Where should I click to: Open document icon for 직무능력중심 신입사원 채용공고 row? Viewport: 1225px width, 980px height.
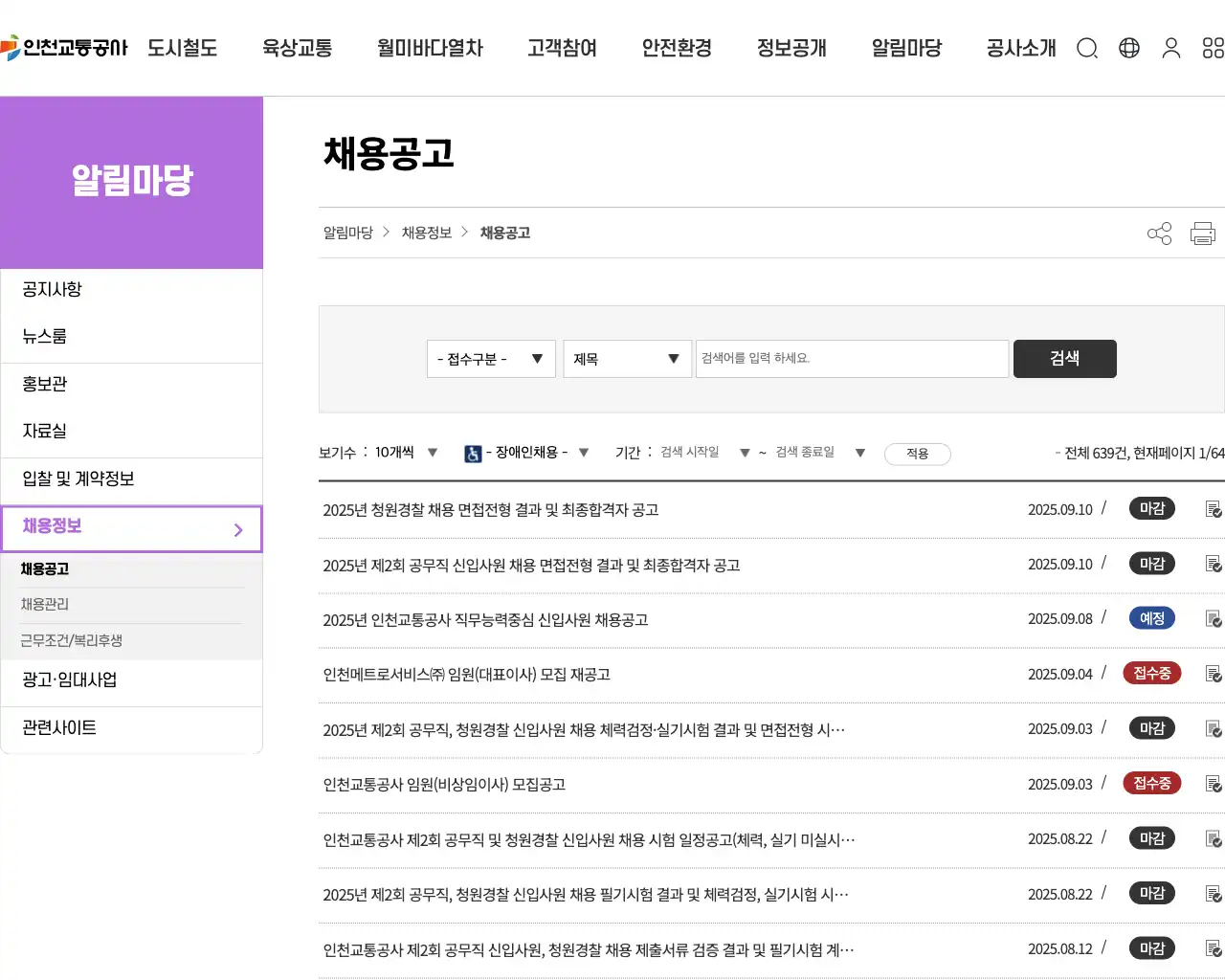pyautogui.click(x=1214, y=619)
